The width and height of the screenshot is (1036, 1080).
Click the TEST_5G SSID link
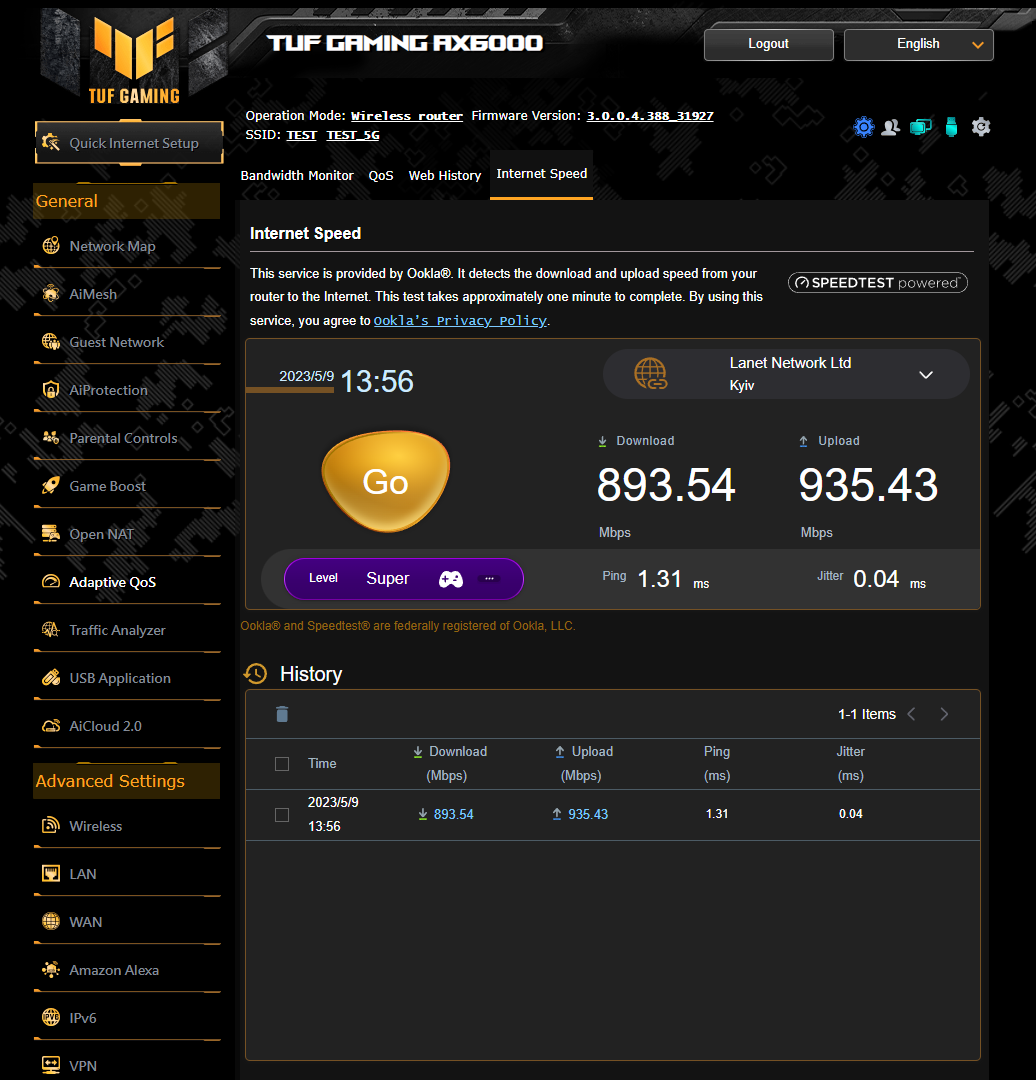(x=353, y=135)
